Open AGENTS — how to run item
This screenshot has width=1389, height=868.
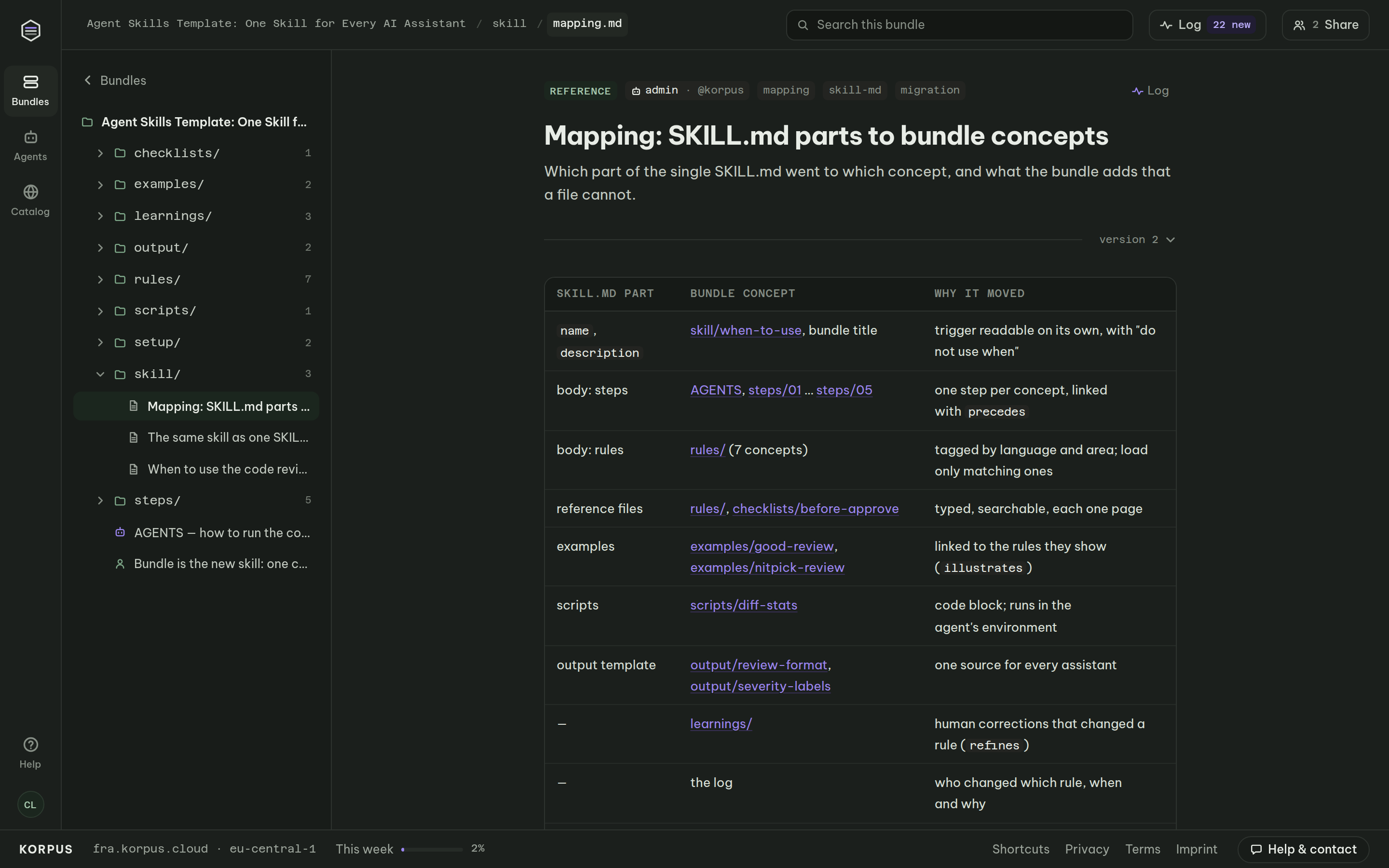click(x=196, y=533)
